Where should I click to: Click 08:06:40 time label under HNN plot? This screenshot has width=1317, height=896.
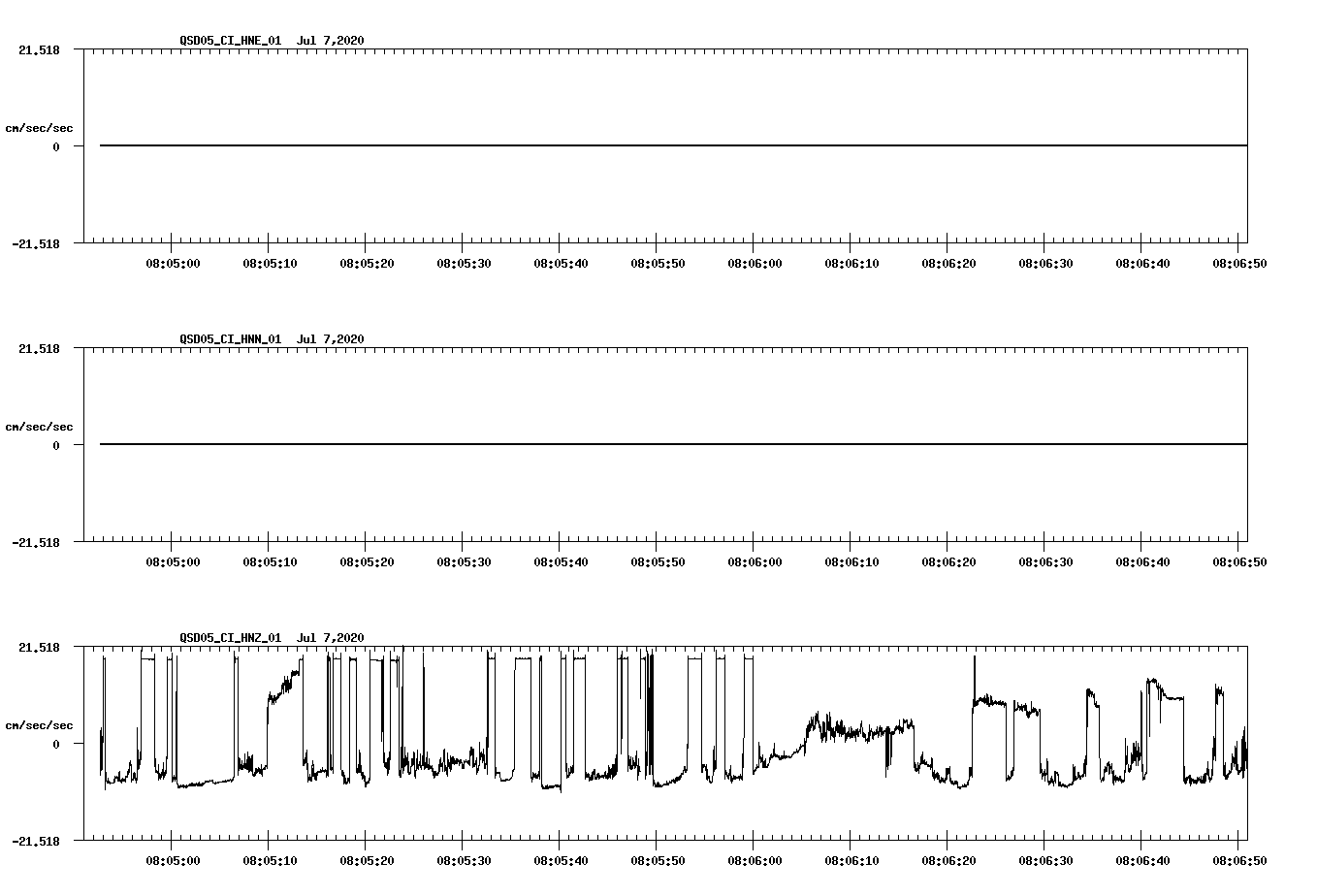1142,562
